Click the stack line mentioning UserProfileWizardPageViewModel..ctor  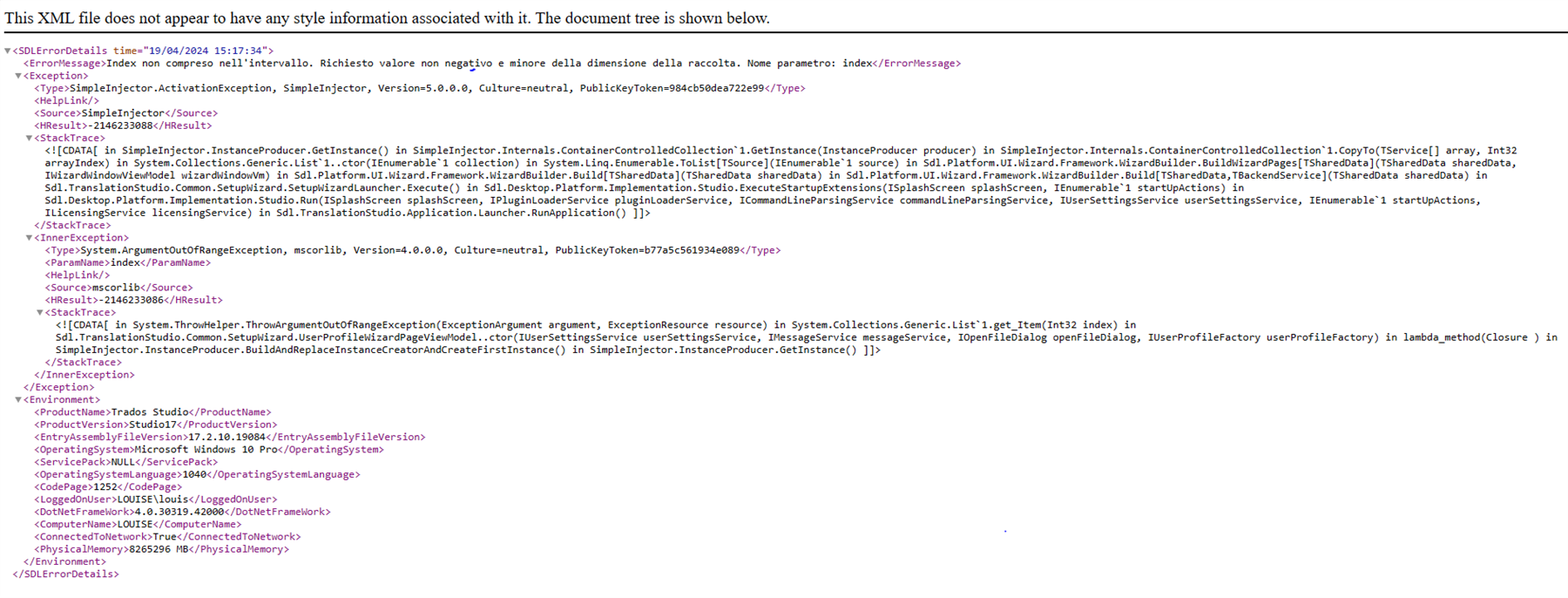(807, 337)
